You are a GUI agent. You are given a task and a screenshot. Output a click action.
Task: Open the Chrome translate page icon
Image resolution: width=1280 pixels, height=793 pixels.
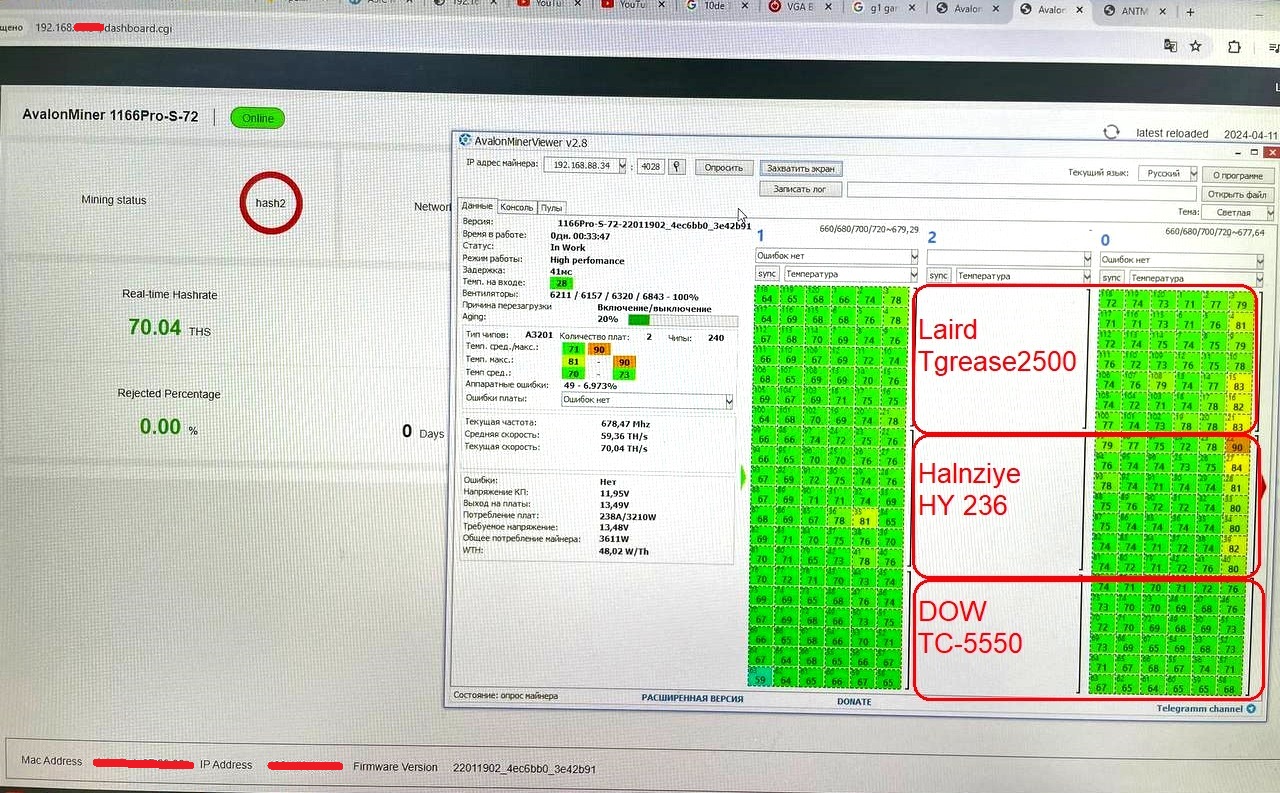pyautogui.click(x=1169, y=46)
